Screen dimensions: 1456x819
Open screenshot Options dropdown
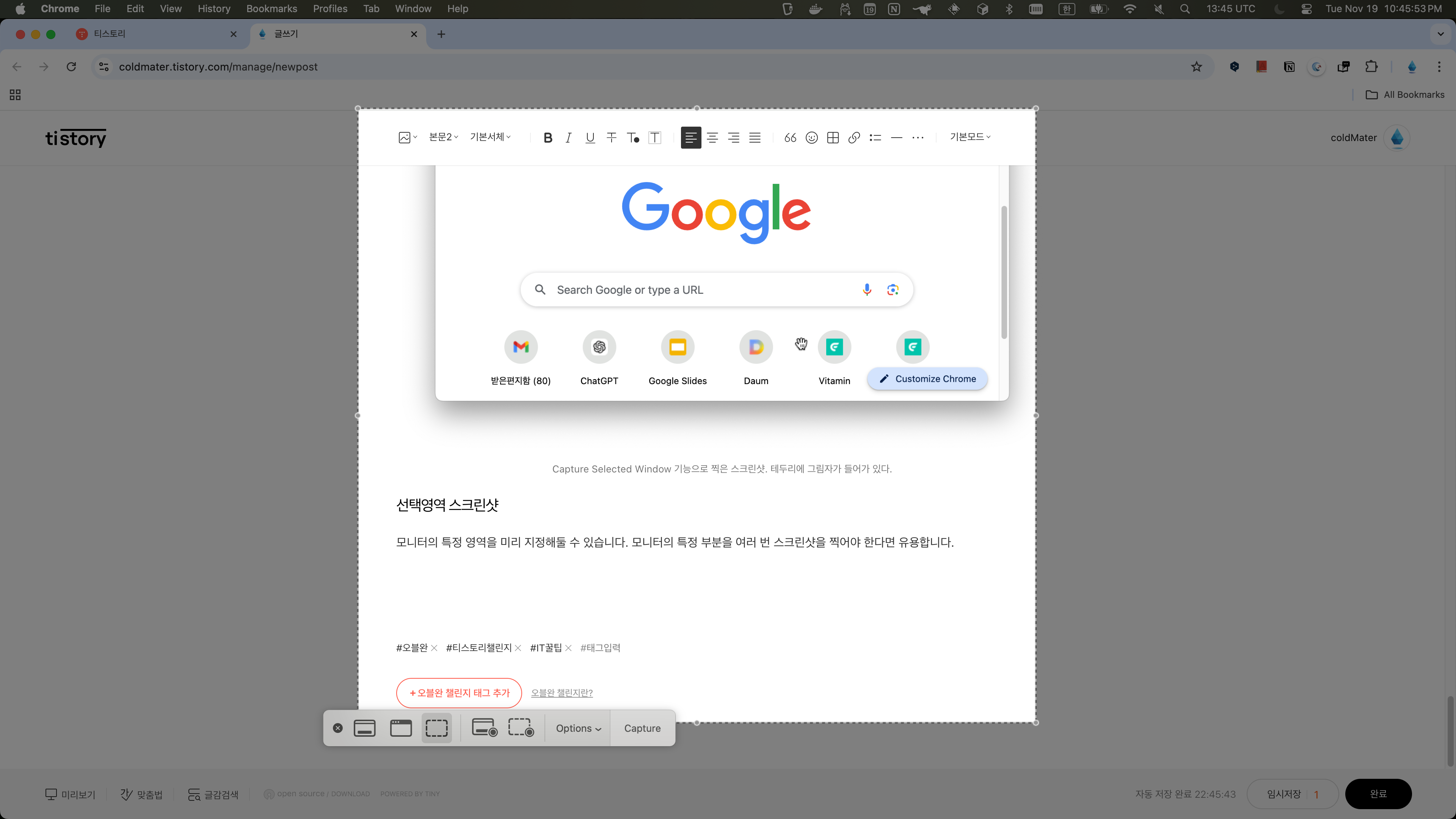[x=577, y=728]
